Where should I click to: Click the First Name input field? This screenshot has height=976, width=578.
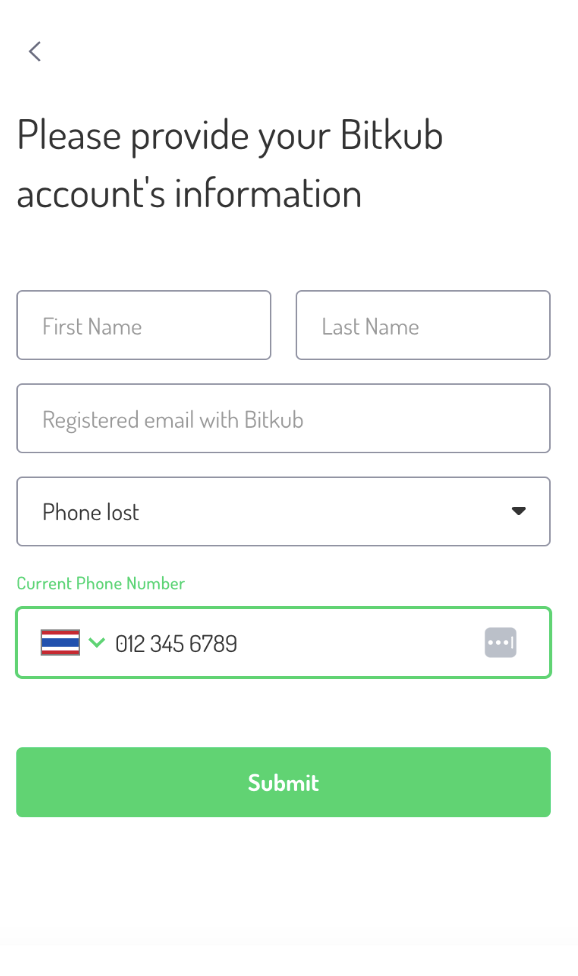pos(143,325)
